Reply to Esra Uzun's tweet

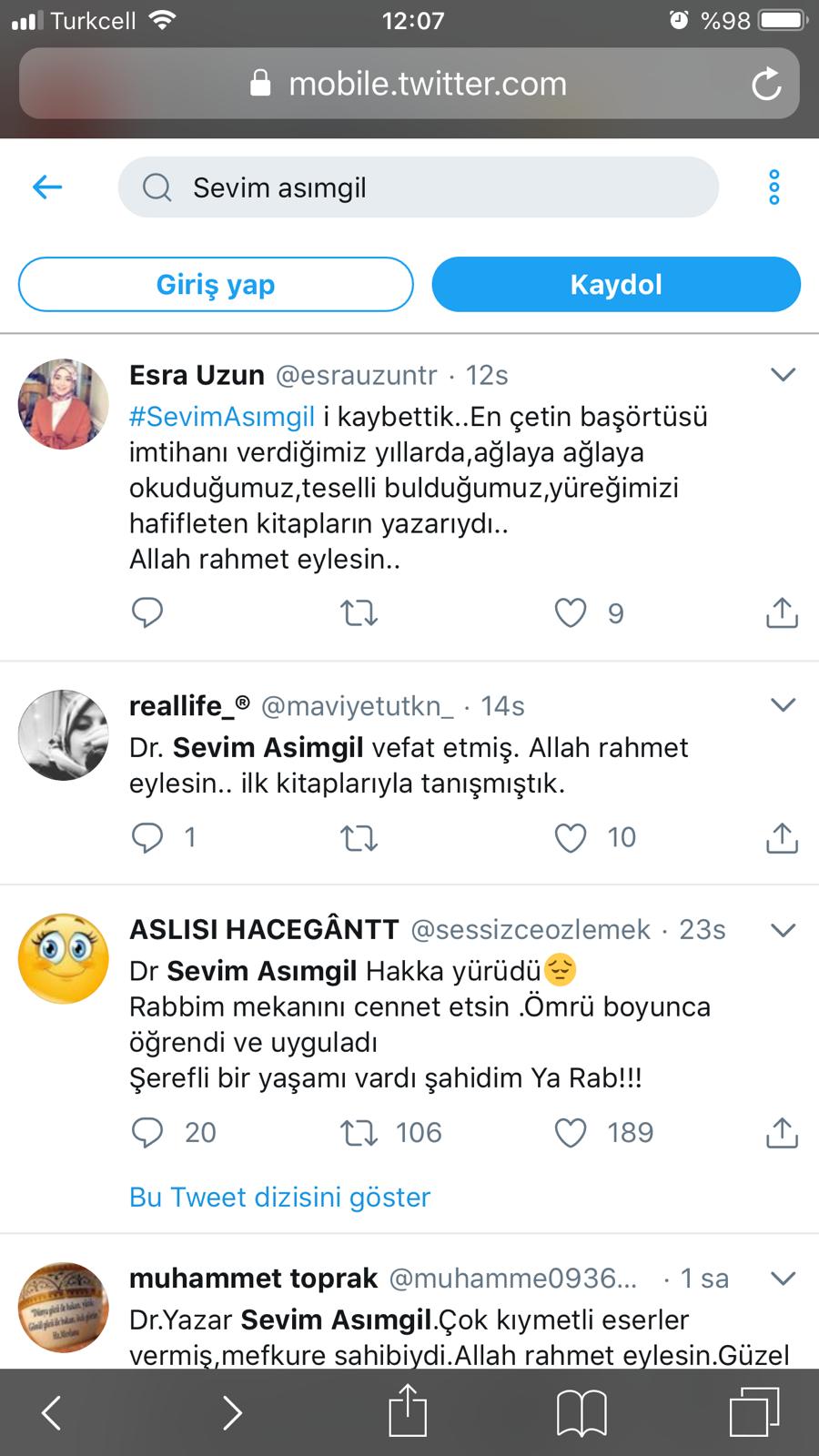(147, 613)
